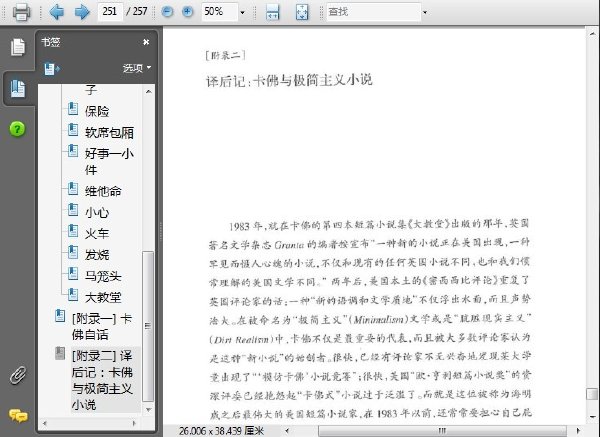
Task: Zoom in with the plus button
Action: click(x=187, y=11)
